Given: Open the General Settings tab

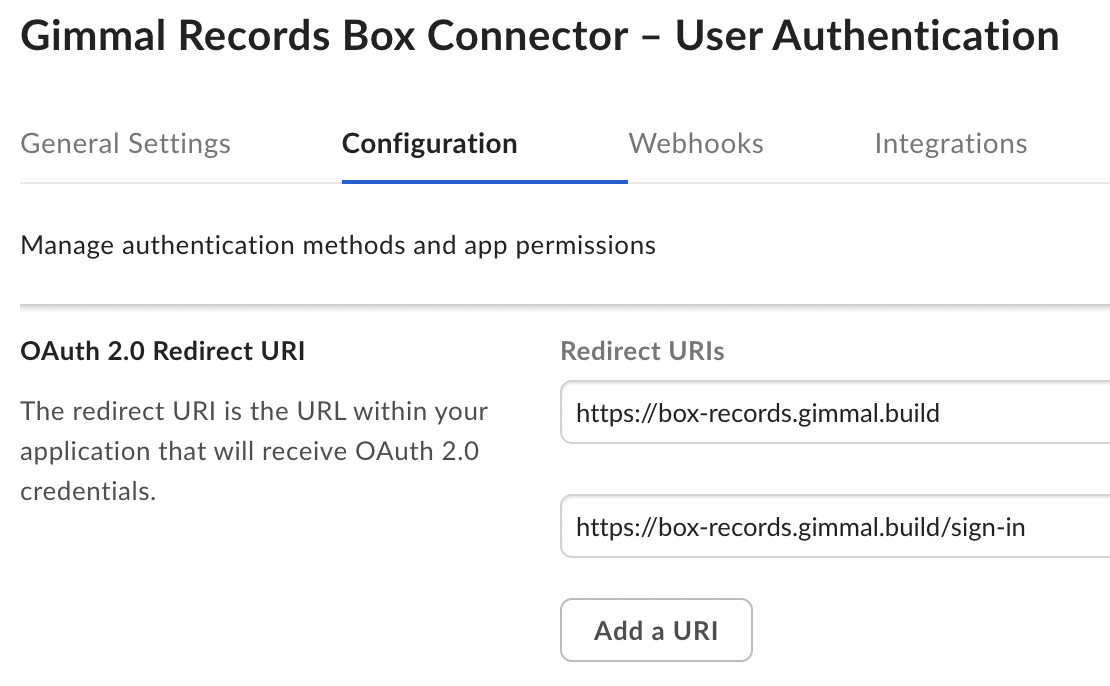Looking at the screenshot, I should pyautogui.click(x=125, y=144).
